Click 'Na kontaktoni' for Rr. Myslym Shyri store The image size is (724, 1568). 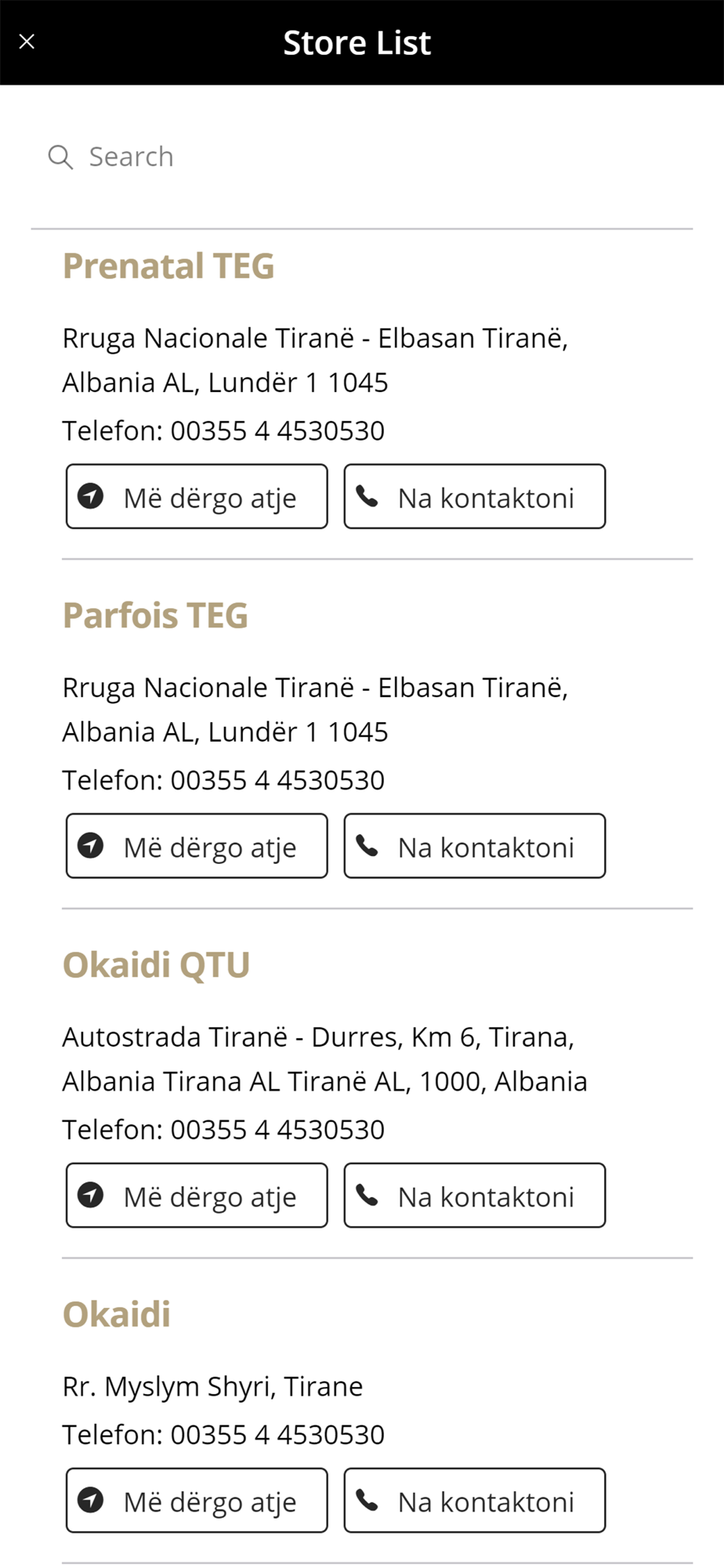tap(475, 1501)
